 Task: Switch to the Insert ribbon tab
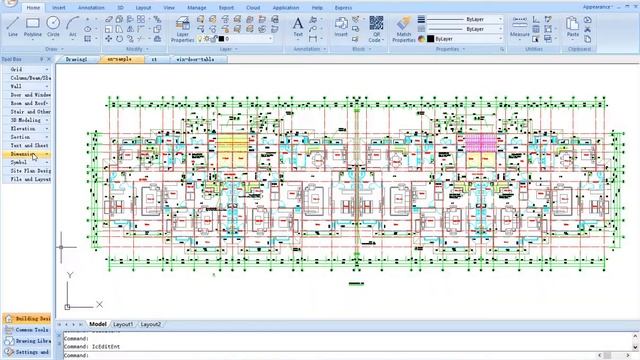pos(59,8)
